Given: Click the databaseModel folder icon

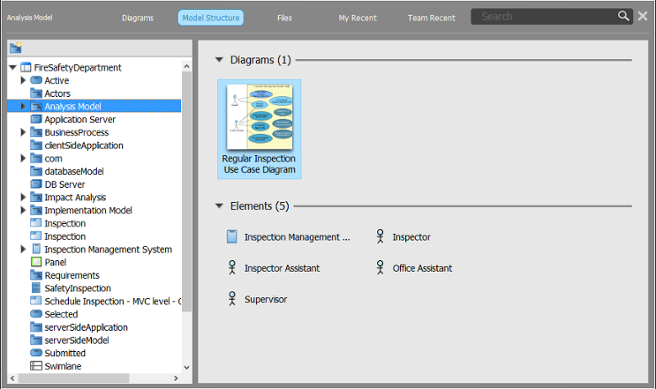Looking at the screenshot, I should (36, 171).
